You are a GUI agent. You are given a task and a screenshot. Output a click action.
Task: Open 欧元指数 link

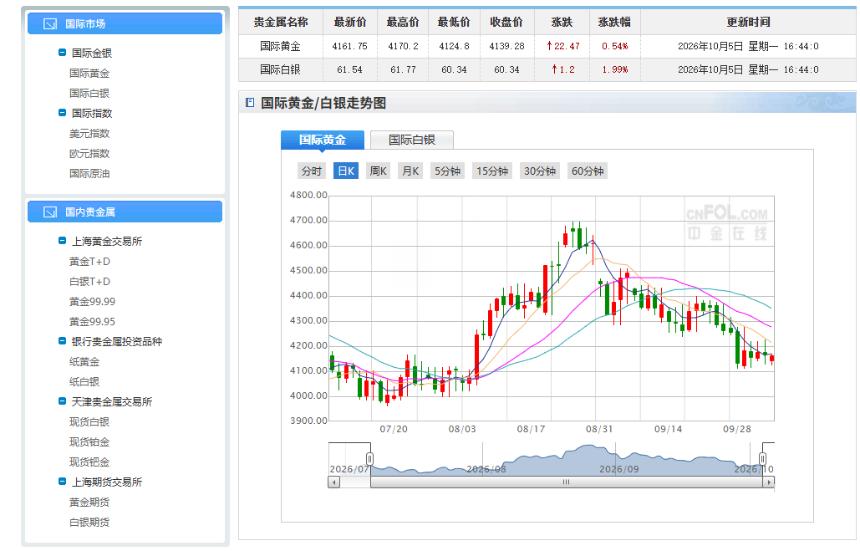89,154
